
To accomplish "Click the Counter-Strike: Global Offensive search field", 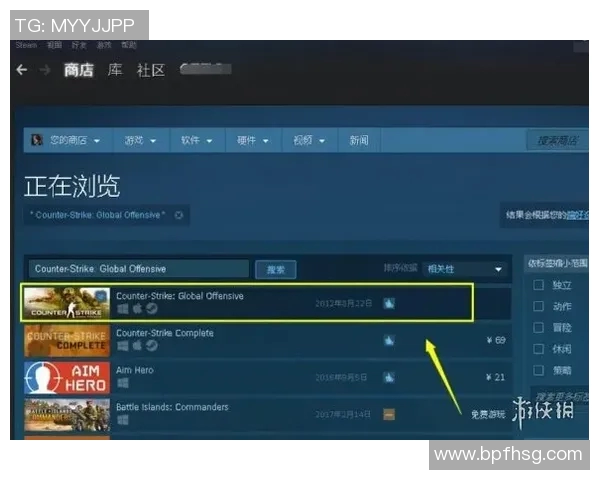I will point(139,269).
